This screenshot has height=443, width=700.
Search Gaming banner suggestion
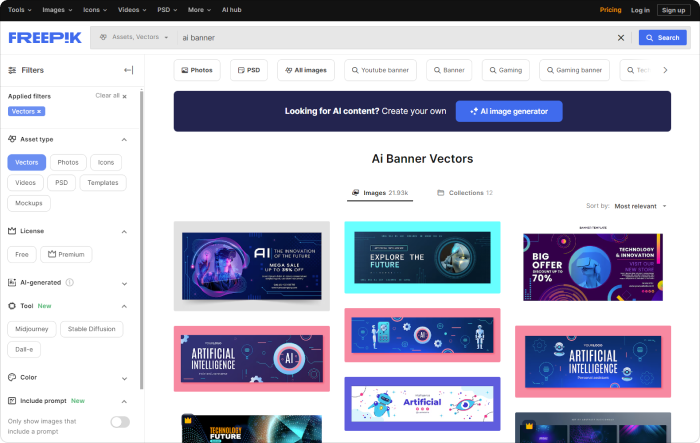pos(575,70)
